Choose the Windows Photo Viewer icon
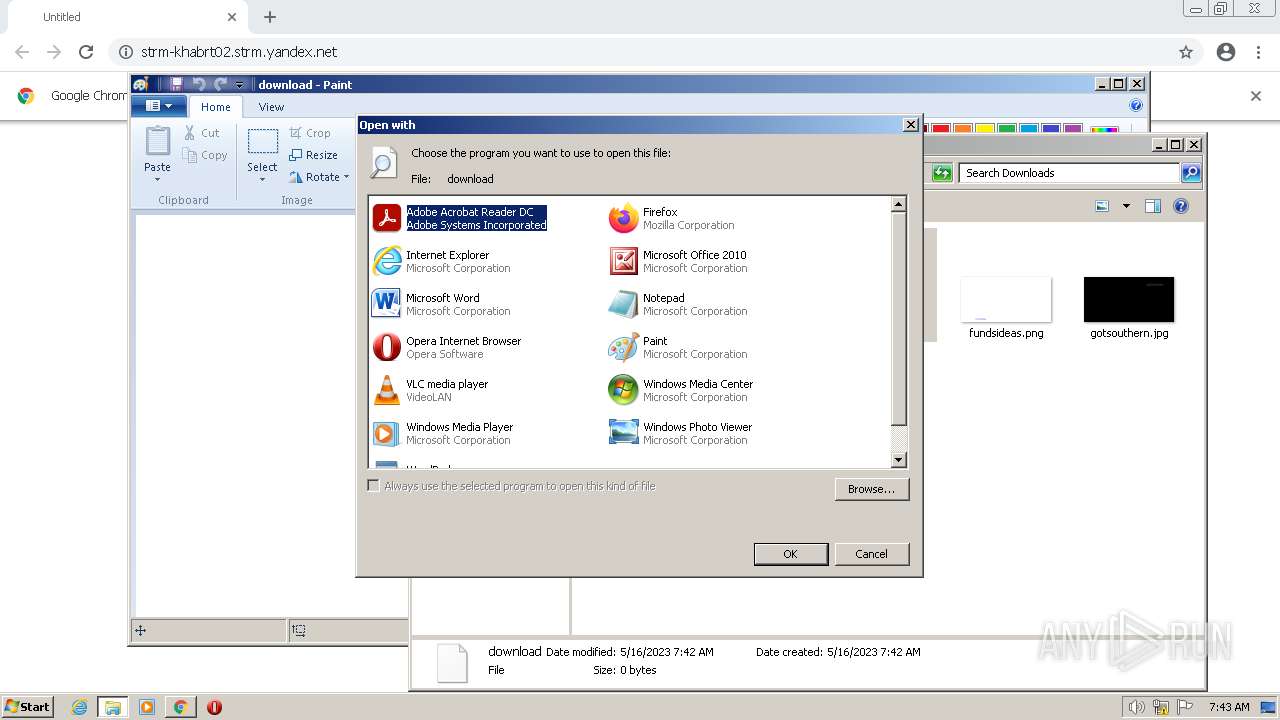Image resolution: width=1280 pixels, height=720 pixels. (623, 433)
